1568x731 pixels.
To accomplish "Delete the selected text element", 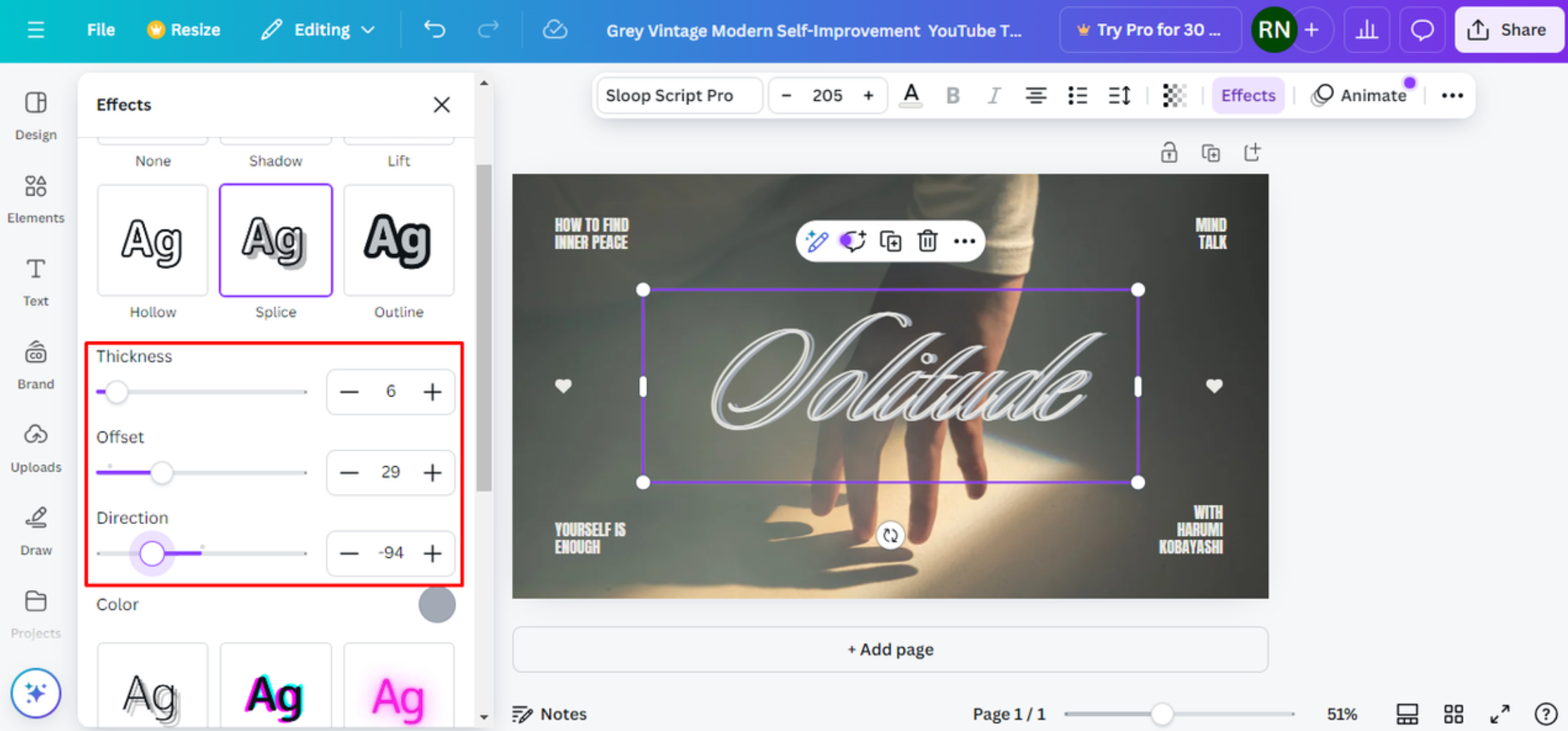I will 927,241.
